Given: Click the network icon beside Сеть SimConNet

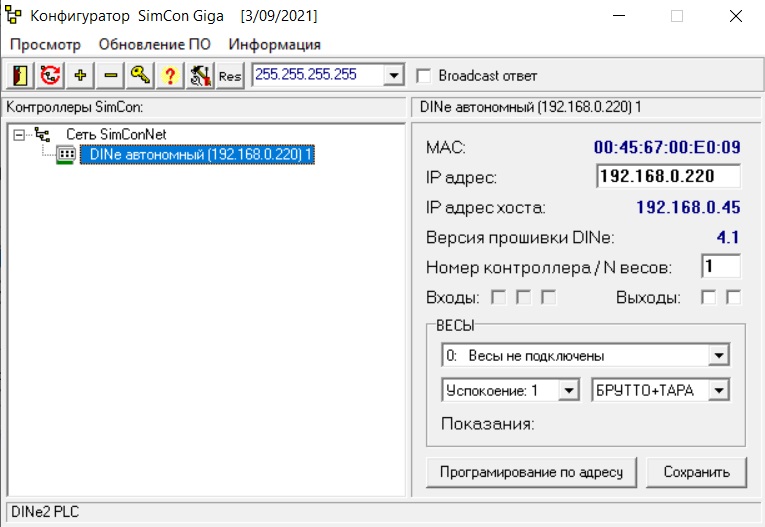Looking at the screenshot, I should (42, 134).
